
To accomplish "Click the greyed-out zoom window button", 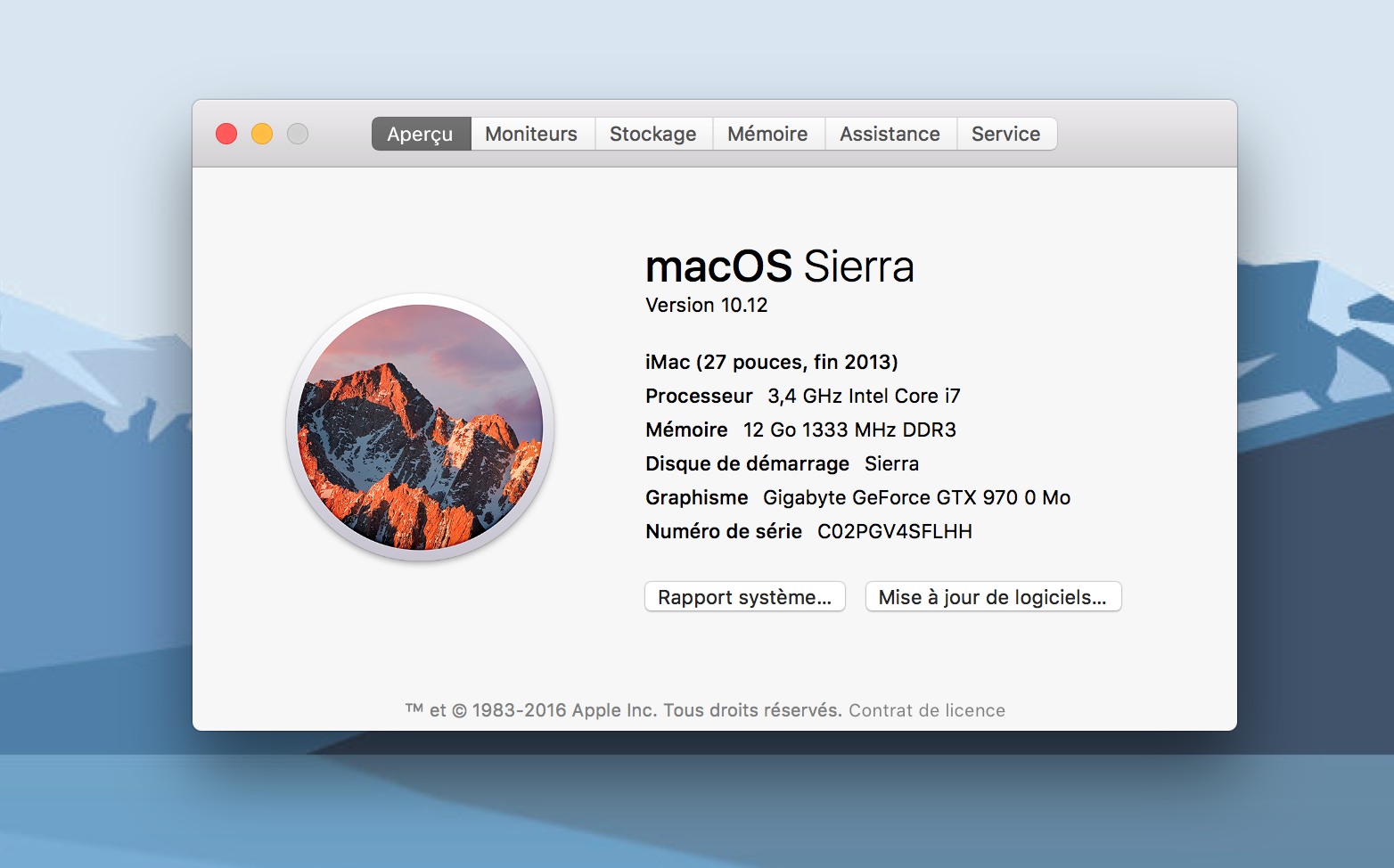I will click(x=298, y=134).
